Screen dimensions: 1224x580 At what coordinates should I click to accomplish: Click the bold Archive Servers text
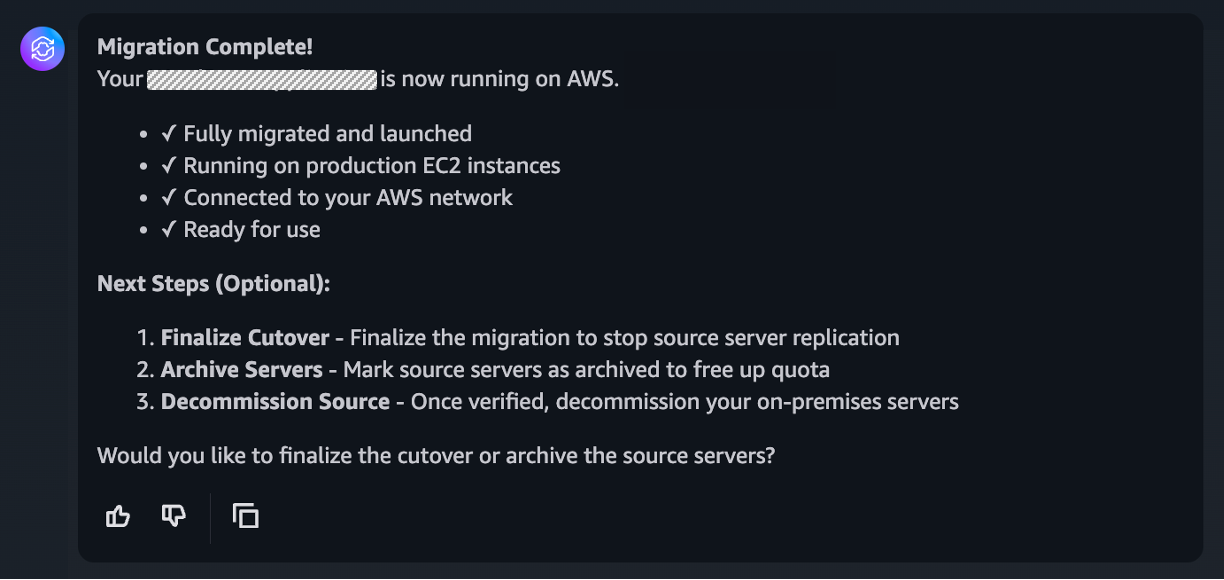pos(242,370)
